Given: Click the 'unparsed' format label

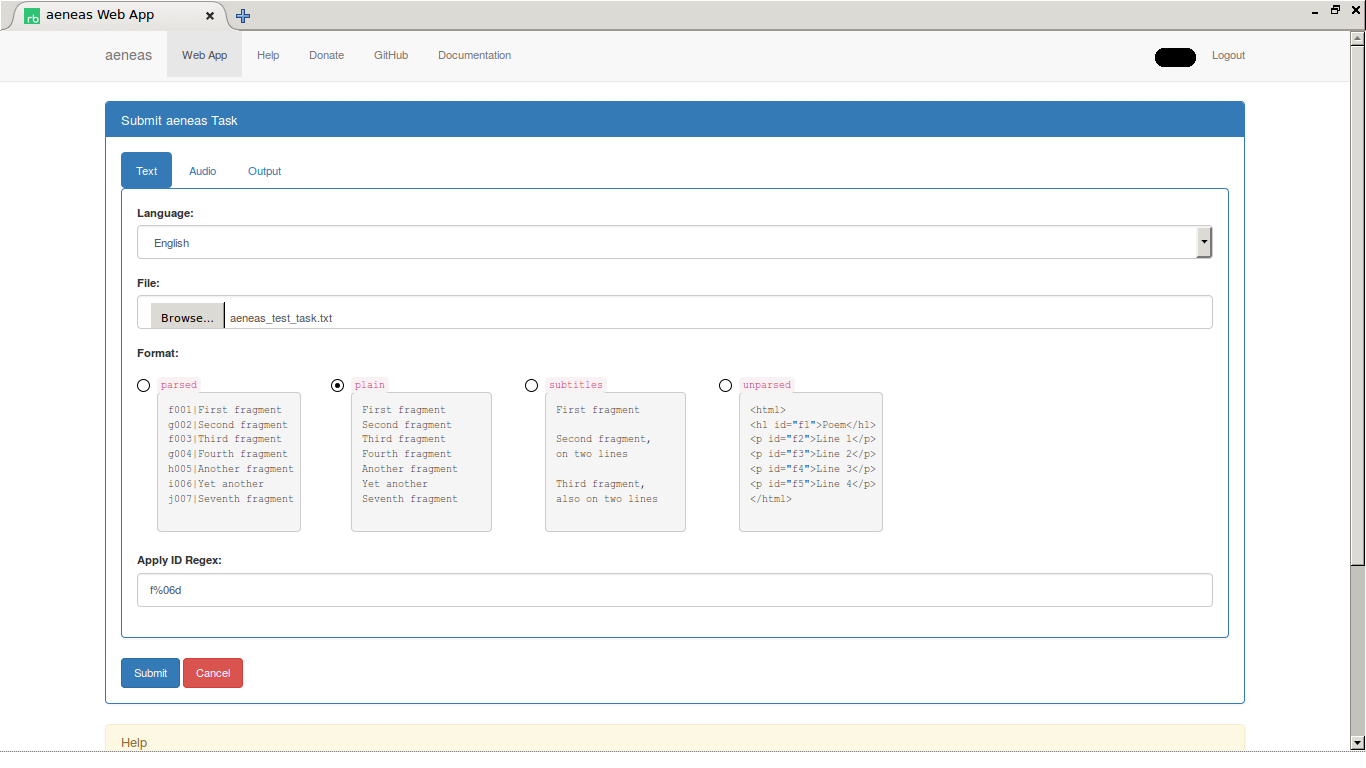Looking at the screenshot, I should click(767, 385).
